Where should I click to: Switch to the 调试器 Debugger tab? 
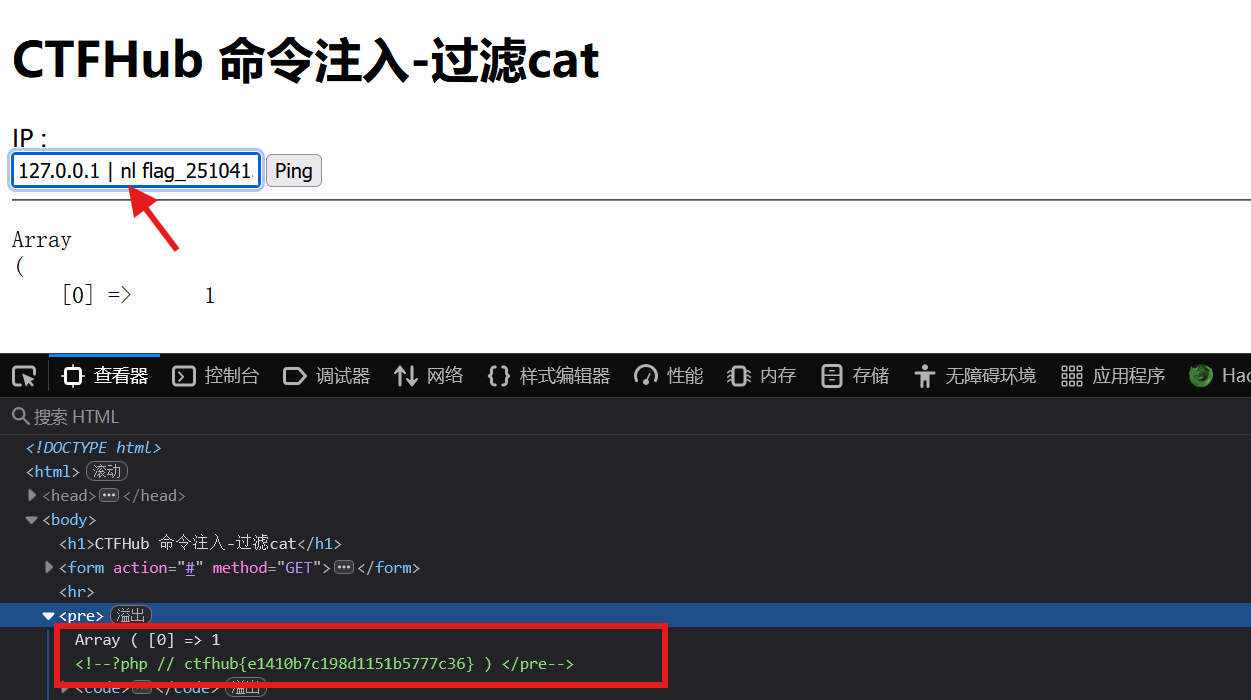click(x=326, y=376)
